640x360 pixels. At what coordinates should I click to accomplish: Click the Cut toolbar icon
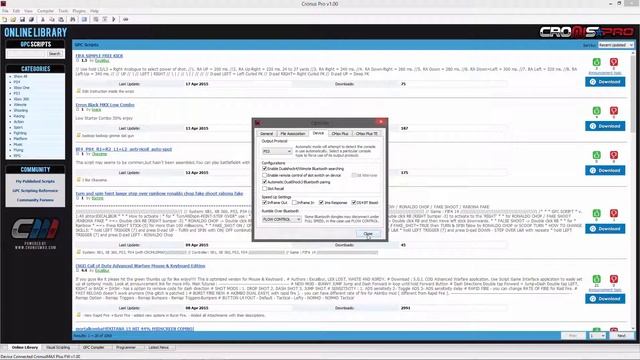tap(43, 19)
